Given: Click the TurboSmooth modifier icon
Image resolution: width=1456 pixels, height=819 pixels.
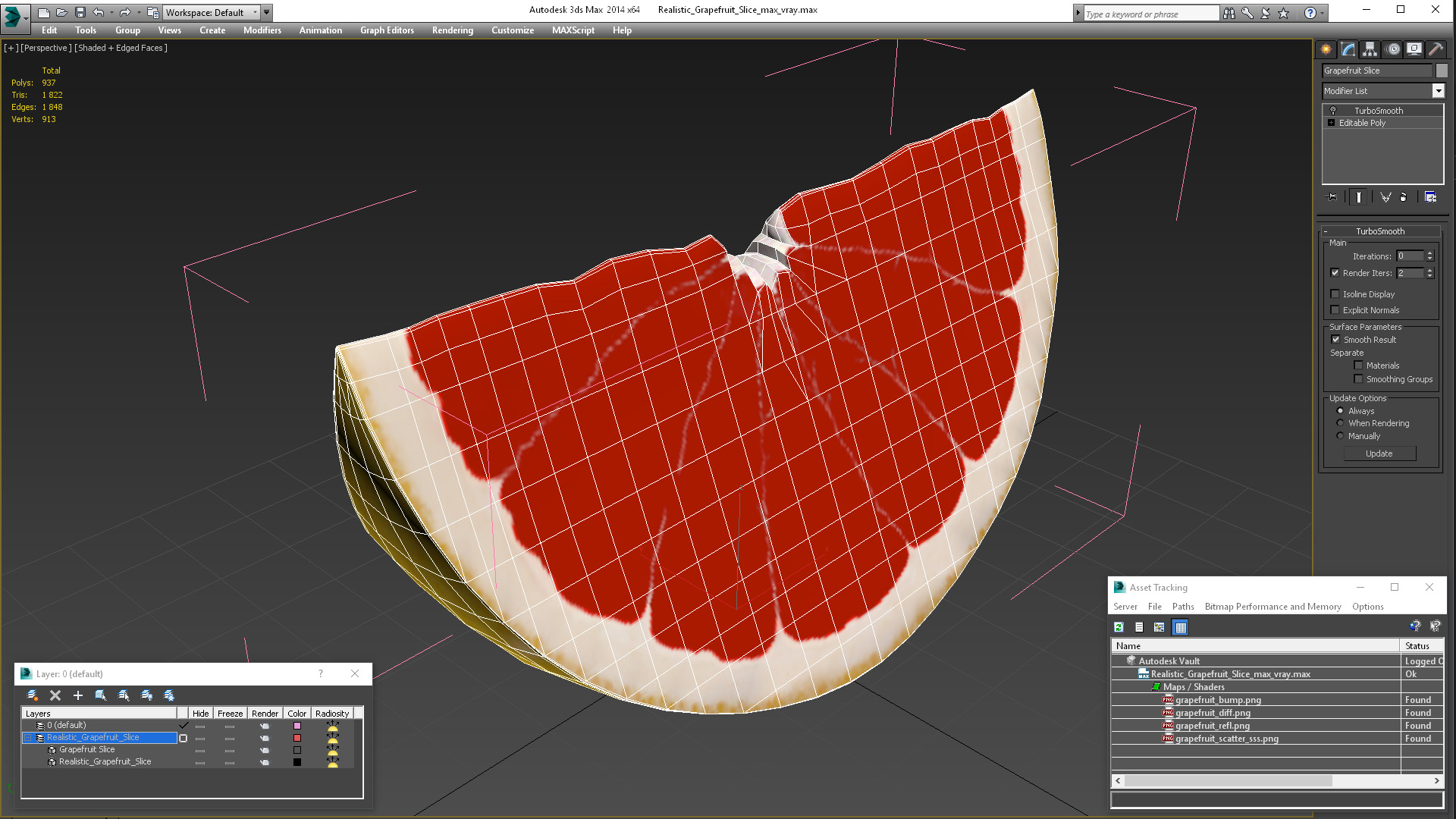Looking at the screenshot, I should [x=1332, y=110].
